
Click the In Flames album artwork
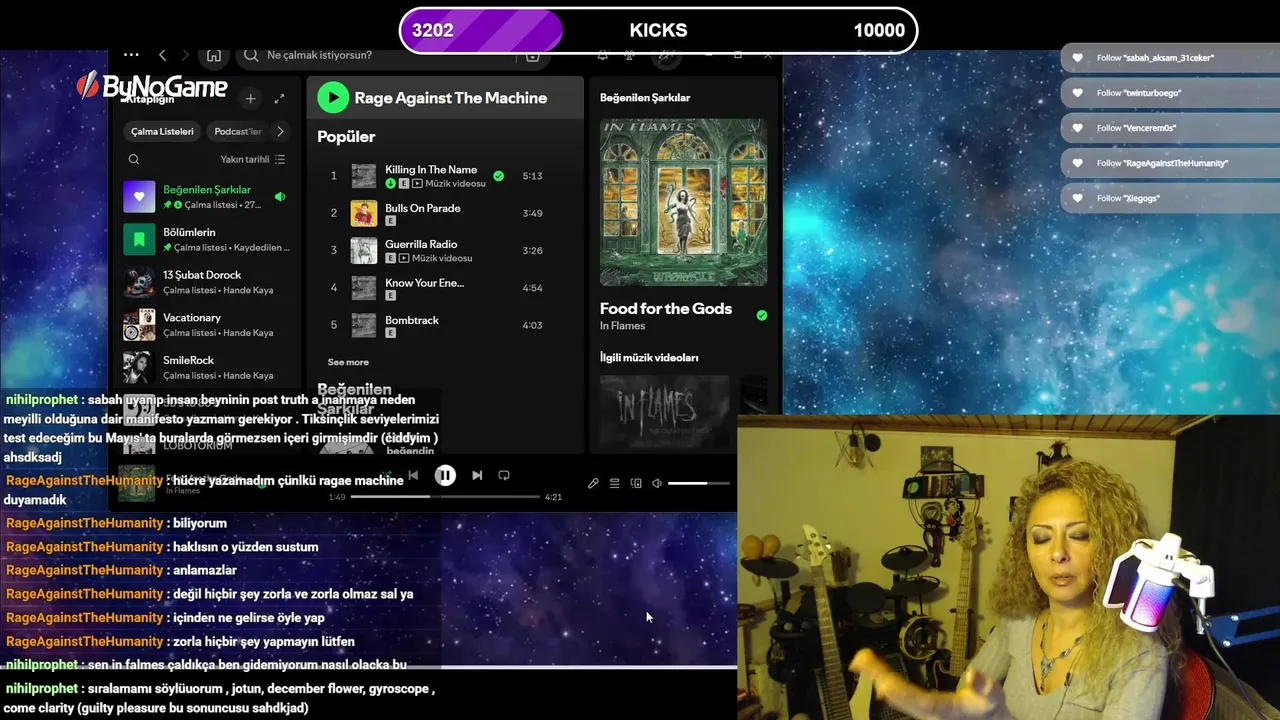683,202
